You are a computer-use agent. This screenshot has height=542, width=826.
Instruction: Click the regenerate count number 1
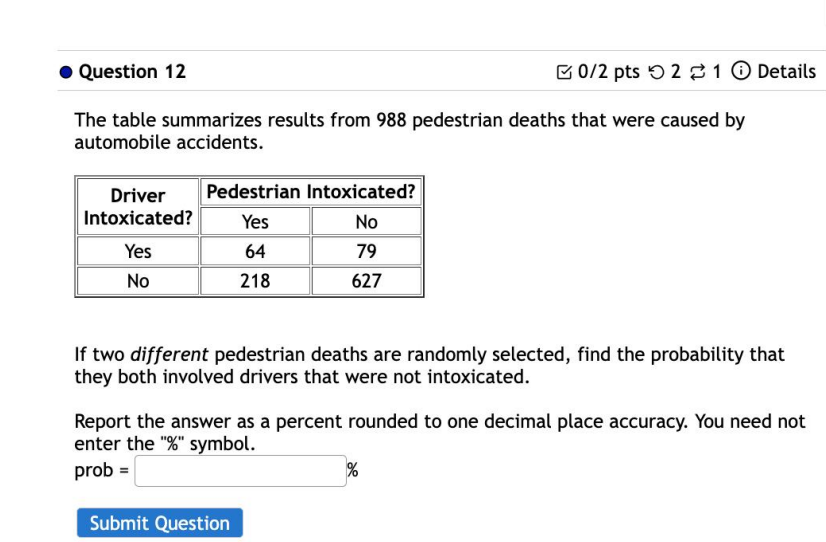click(716, 72)
